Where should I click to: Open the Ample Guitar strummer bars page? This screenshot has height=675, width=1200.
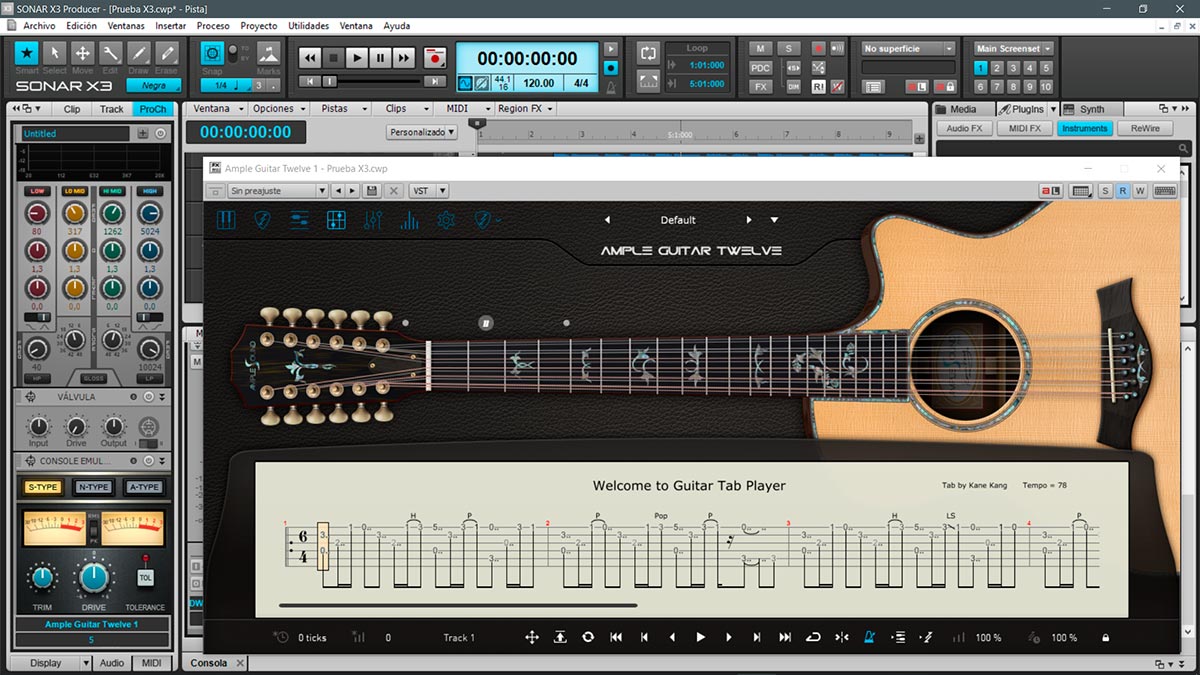pyautogui.click(x=410, y=220)
